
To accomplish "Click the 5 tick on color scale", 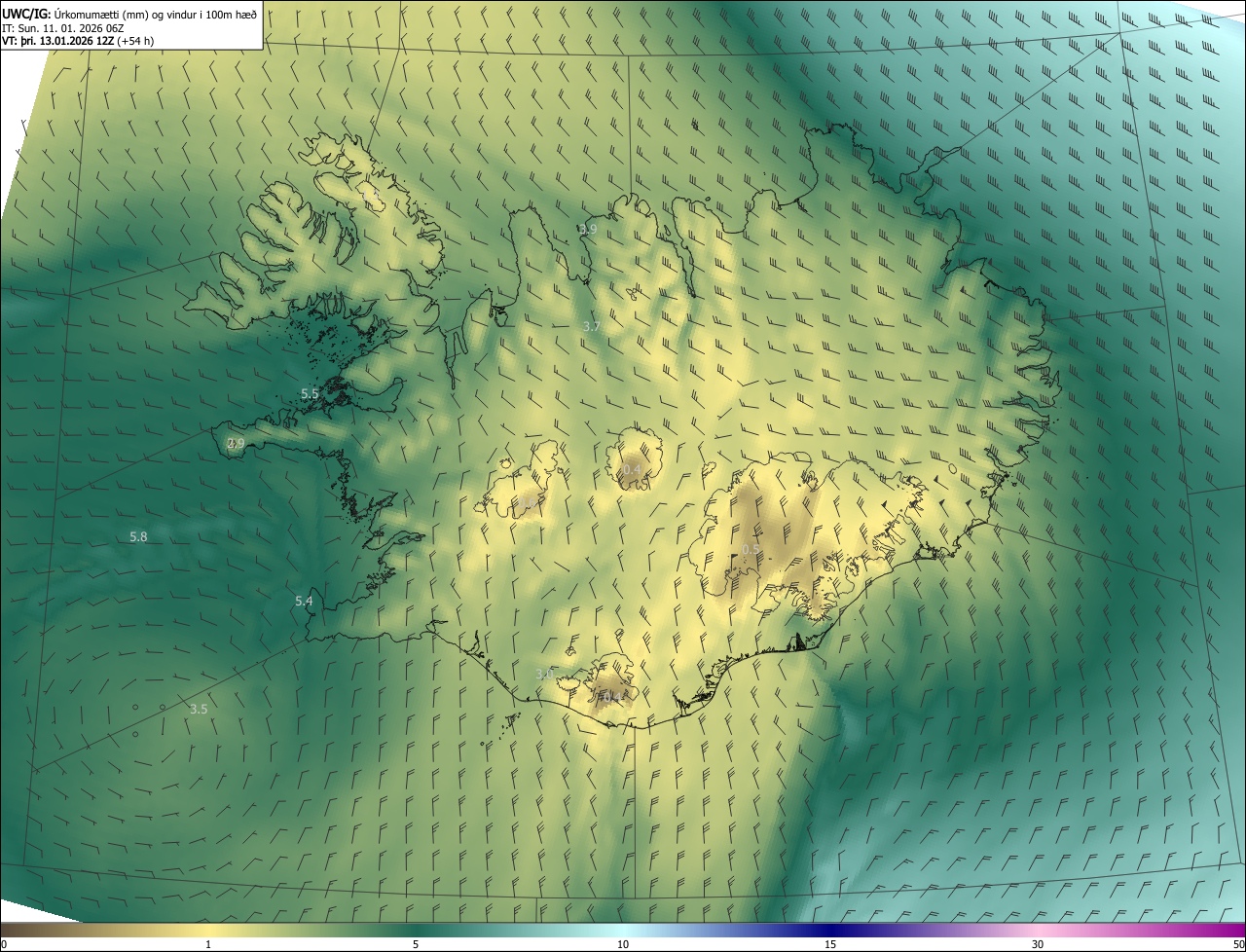I will (x=416, y=944).
